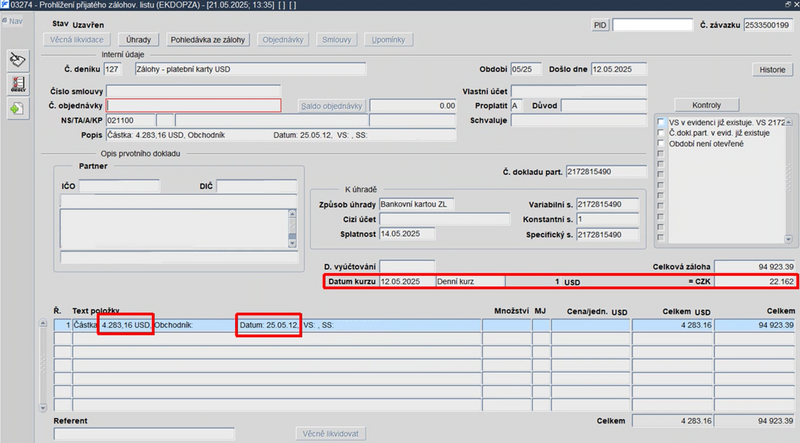
Task: Tick 'Období není otevřené' checkbox
Action: coord(661,143)
